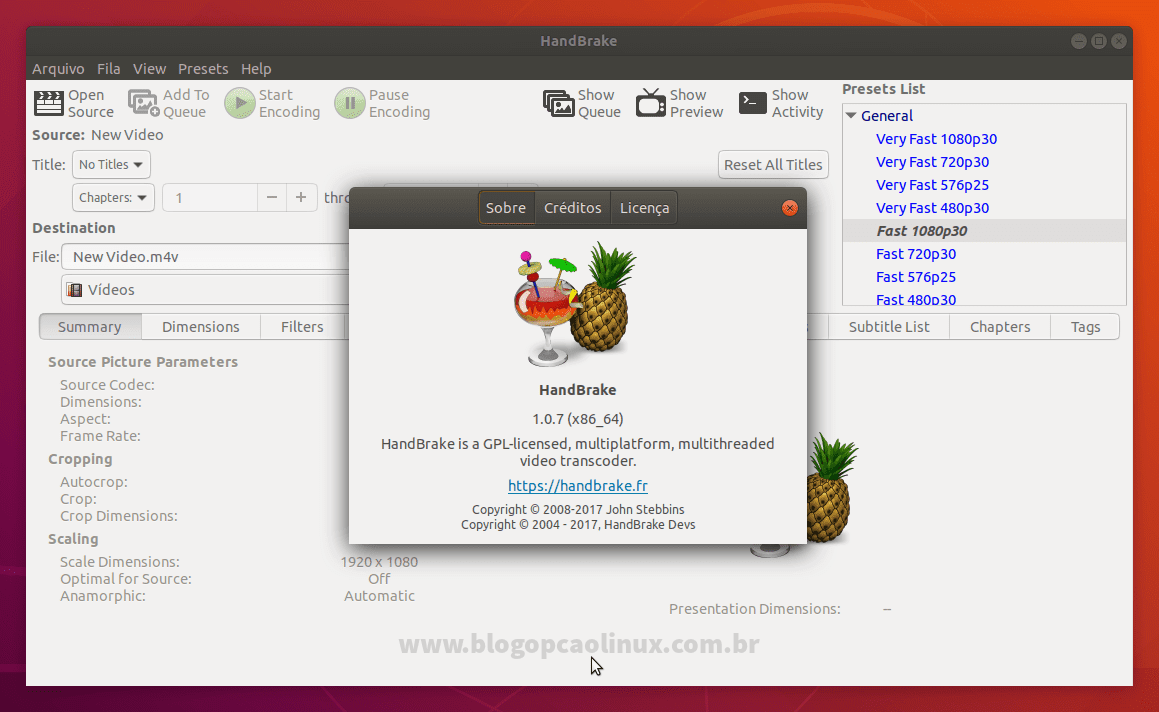
Task: Minimize the HandBrake window
Action: coord(1078,41)
